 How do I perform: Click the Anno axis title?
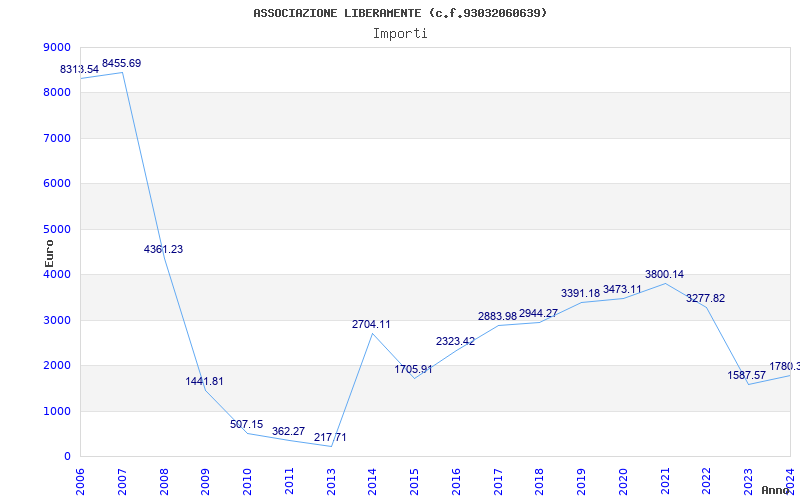pyautogui.click(x=774, y=490)
